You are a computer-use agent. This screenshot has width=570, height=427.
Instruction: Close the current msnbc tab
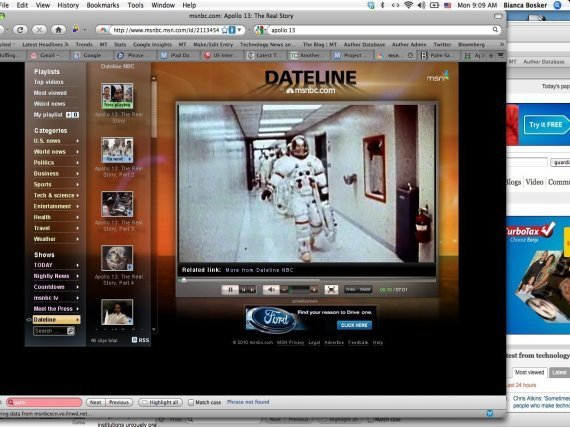410,55
